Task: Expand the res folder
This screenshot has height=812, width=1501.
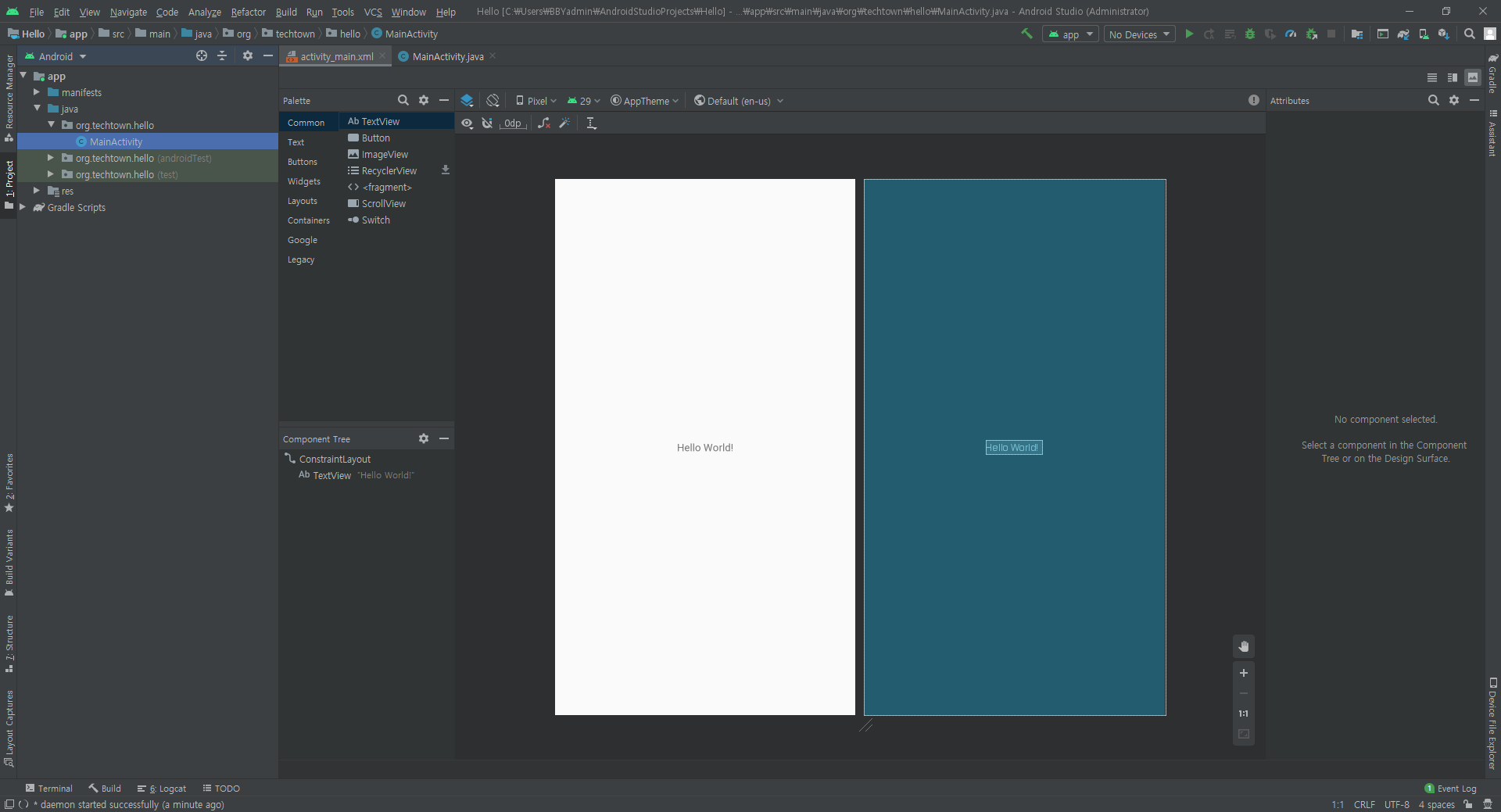Action: click(x=37, y=191)
